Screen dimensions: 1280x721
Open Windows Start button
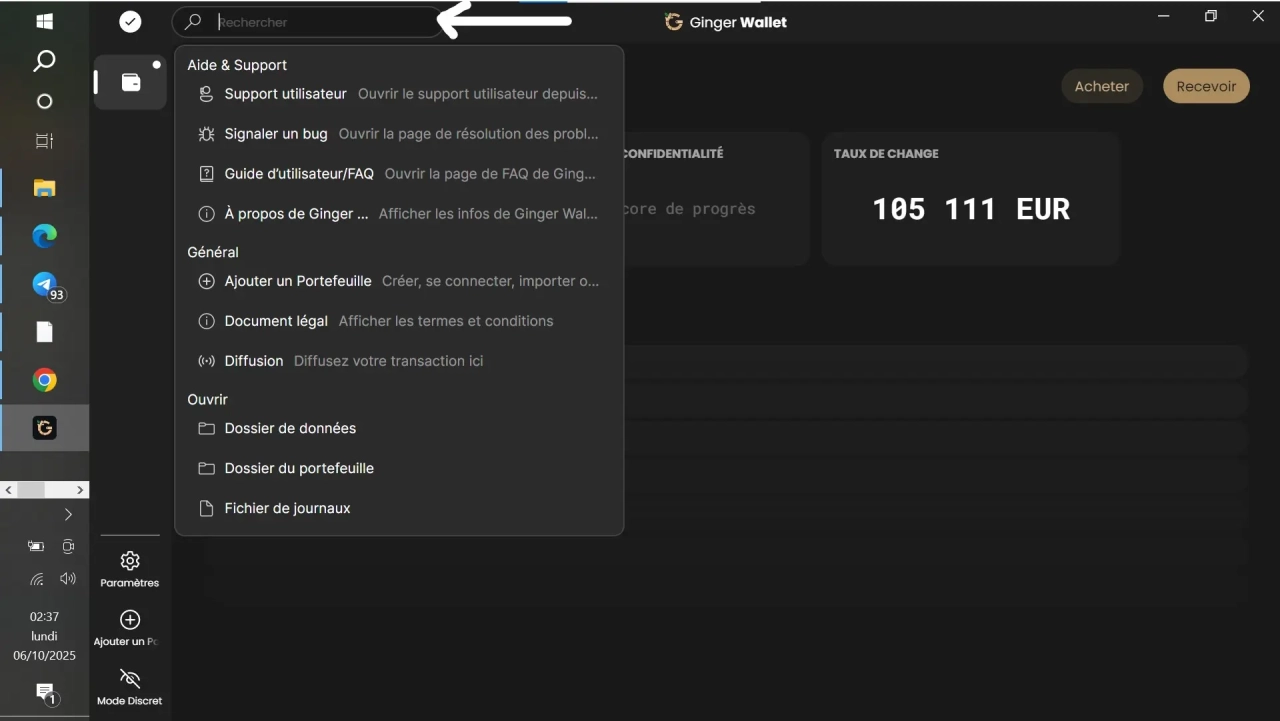pyautogui.click(x=44, y=21)
